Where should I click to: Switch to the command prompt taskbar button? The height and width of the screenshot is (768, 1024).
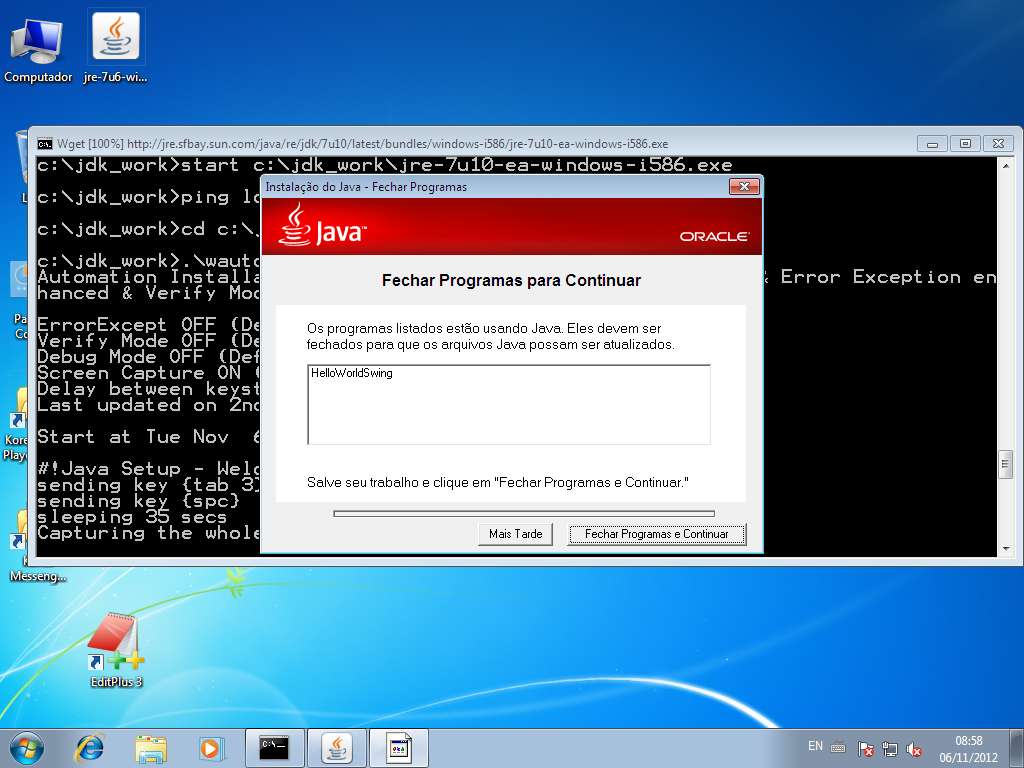(274, 747)
